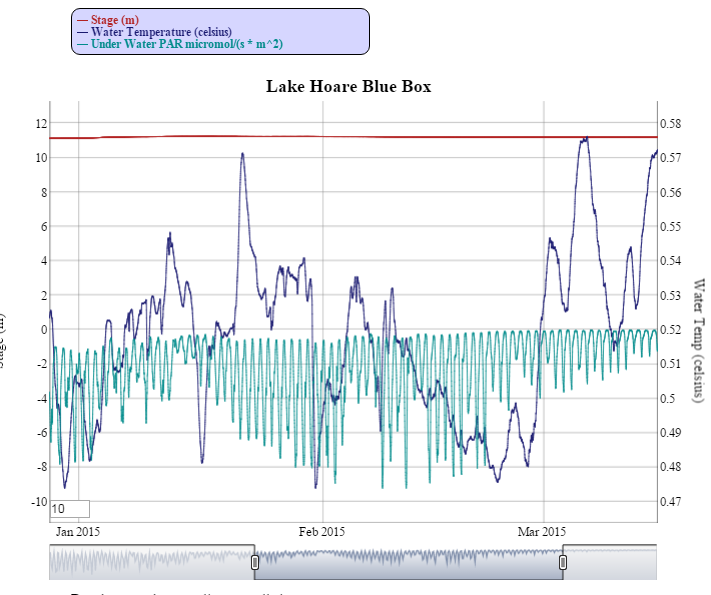Click the 0.47 tick label on the right axis

coord(673,501)
